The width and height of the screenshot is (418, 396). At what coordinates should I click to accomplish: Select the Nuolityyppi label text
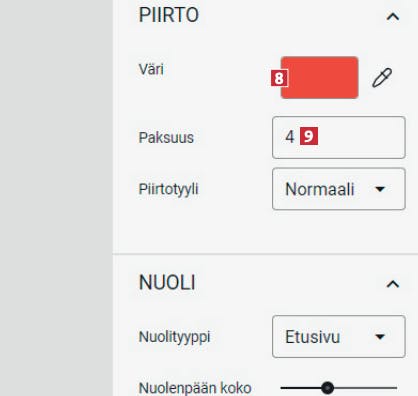(x=174, y=337)
